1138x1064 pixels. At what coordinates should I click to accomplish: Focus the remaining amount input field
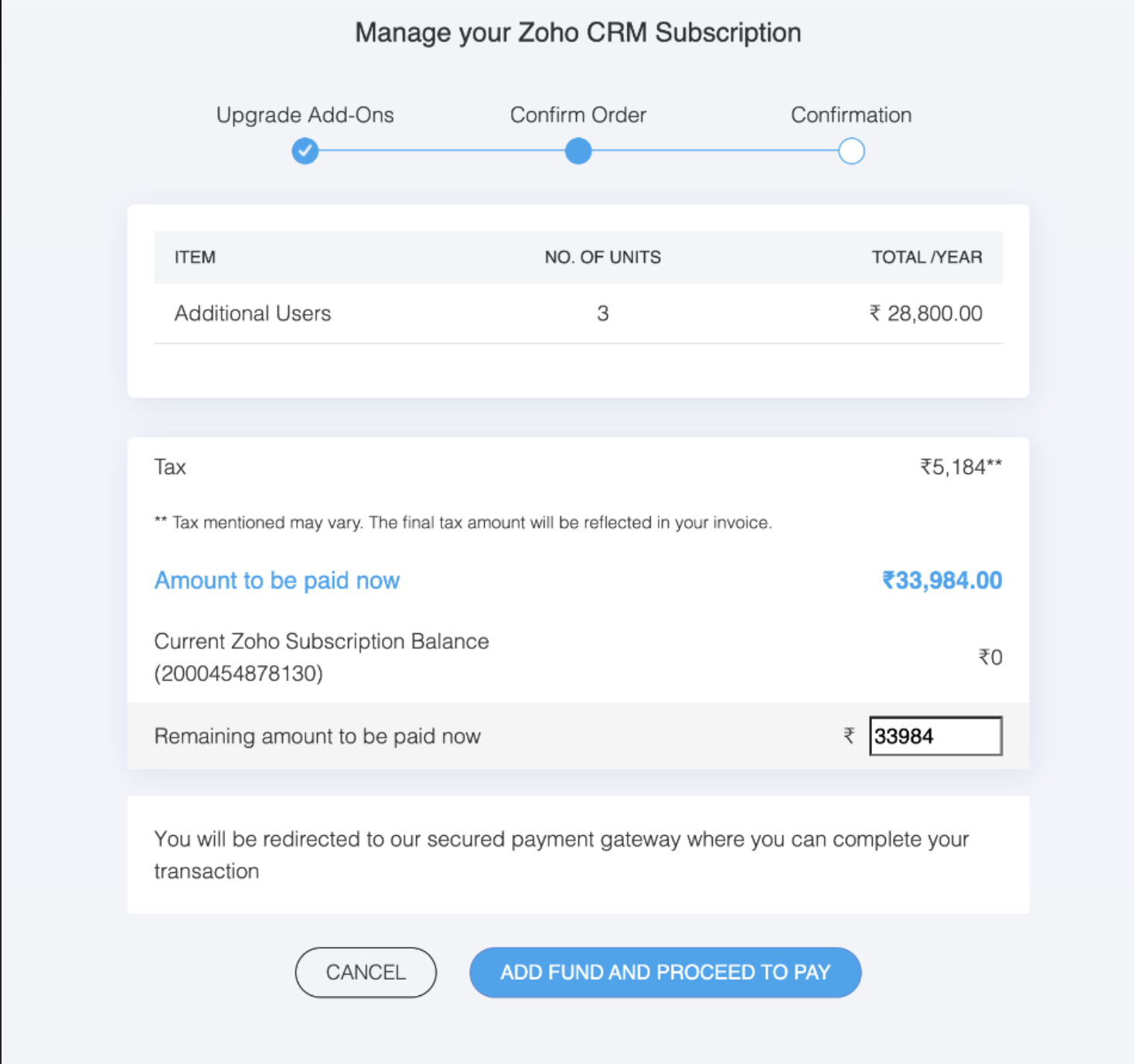(x=935, y=736)
